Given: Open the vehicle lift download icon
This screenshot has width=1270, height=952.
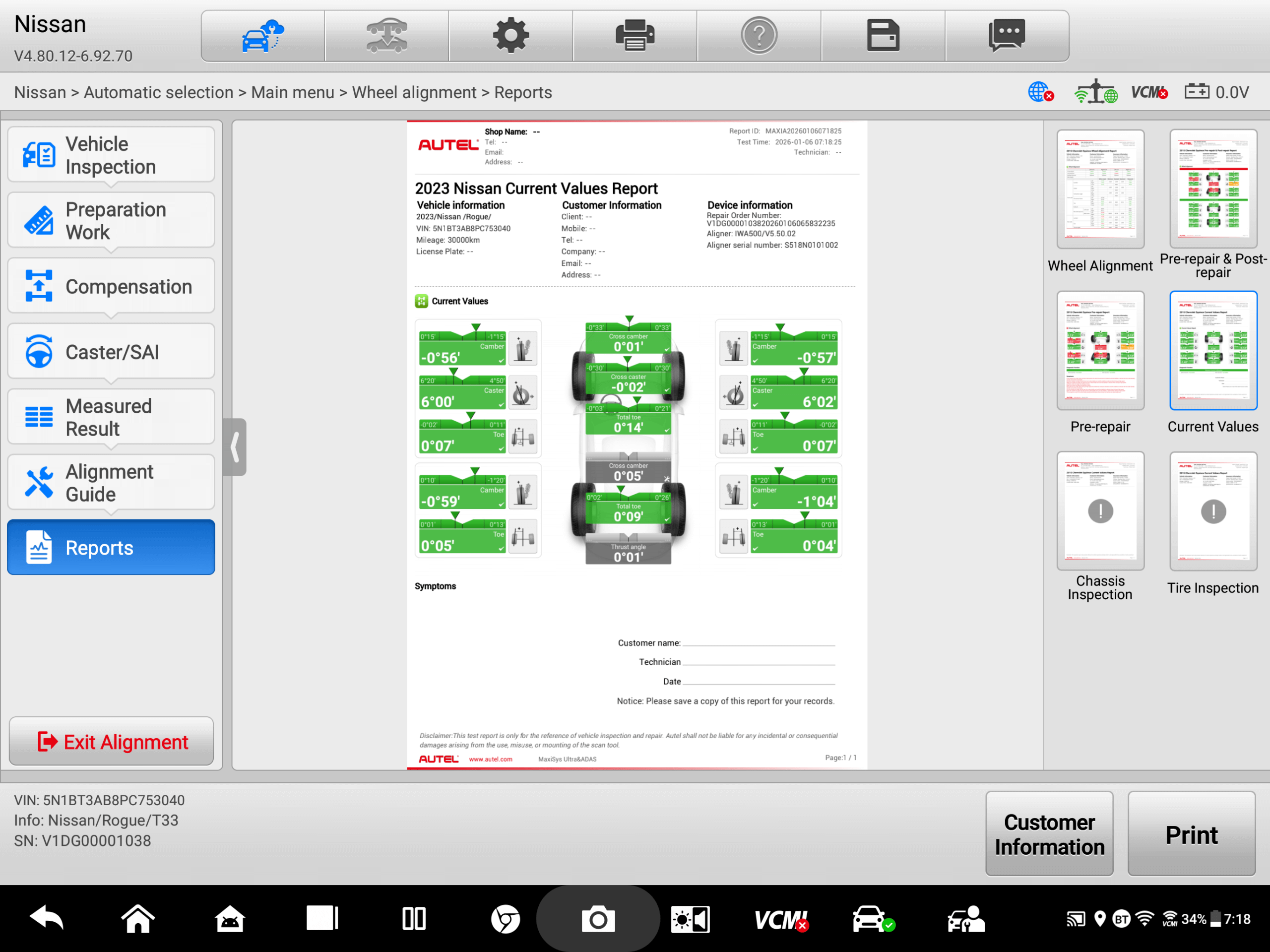Looking at the screenshot, I should click(387, 36).
